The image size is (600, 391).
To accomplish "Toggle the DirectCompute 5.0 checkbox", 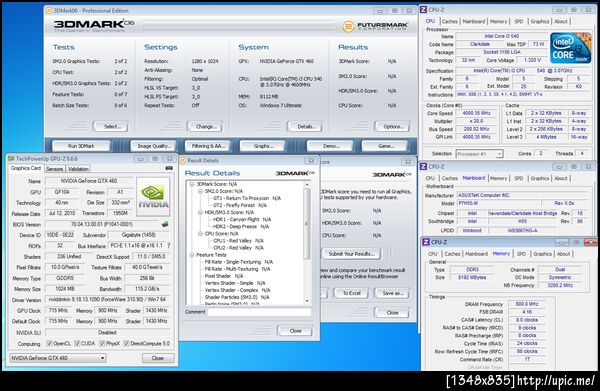I will click(x=126, y=344).
